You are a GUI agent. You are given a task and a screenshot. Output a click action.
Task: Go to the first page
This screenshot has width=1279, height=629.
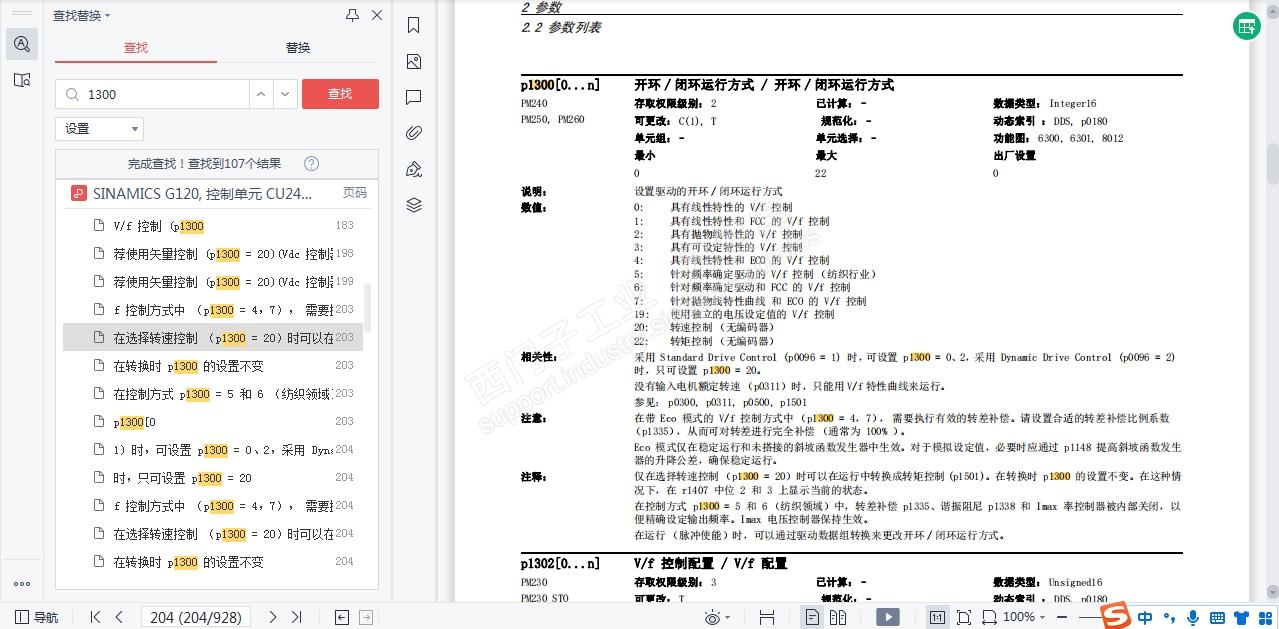click(x=95, y=617)
